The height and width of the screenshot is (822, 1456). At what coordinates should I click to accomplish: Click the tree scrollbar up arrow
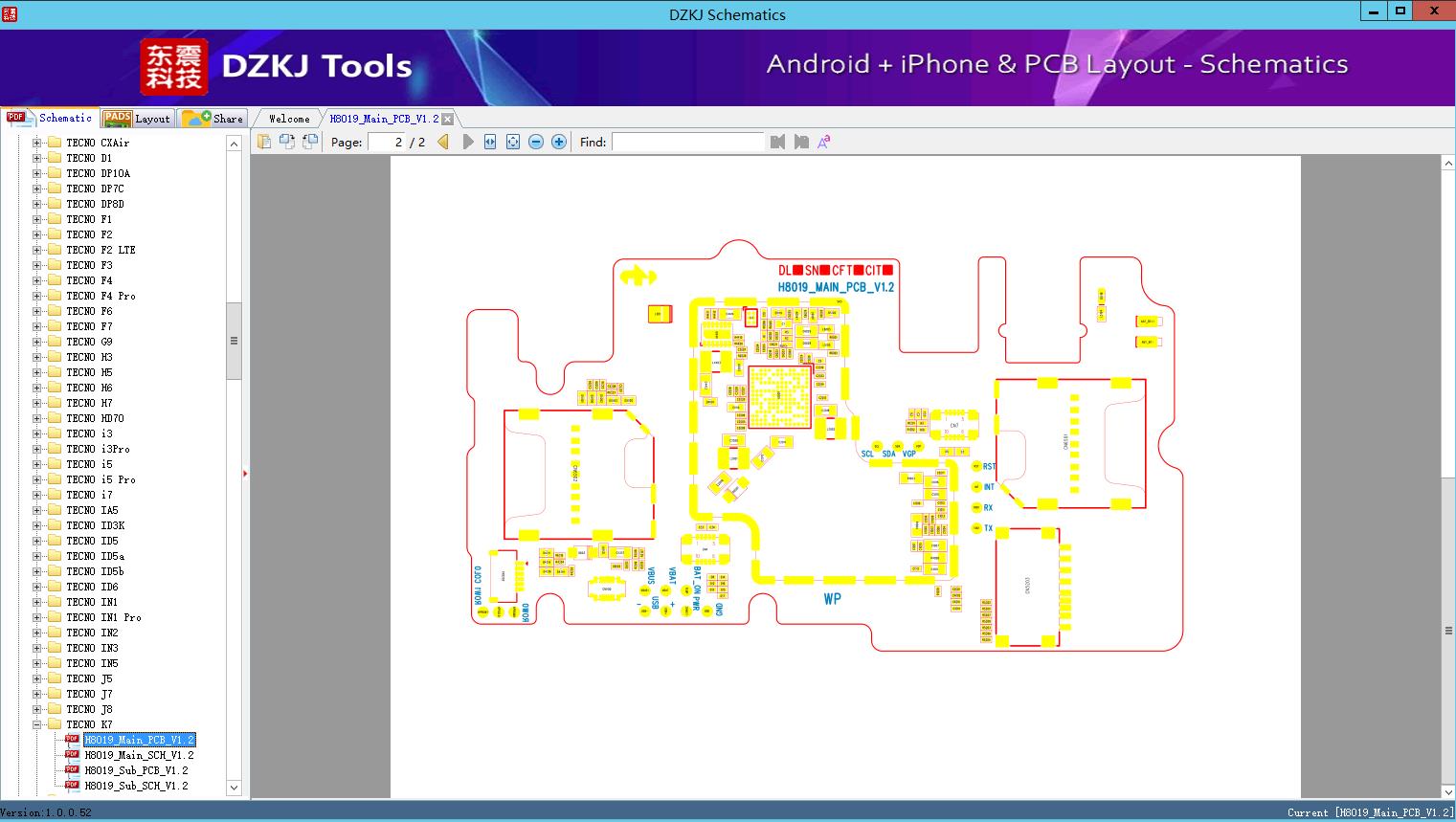234,144
